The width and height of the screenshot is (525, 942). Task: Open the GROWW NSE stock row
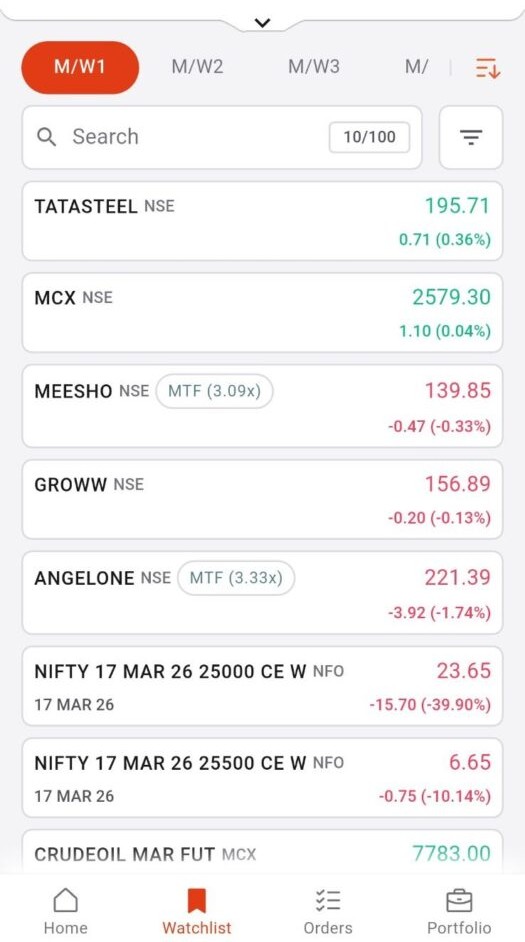coord(262,499)
